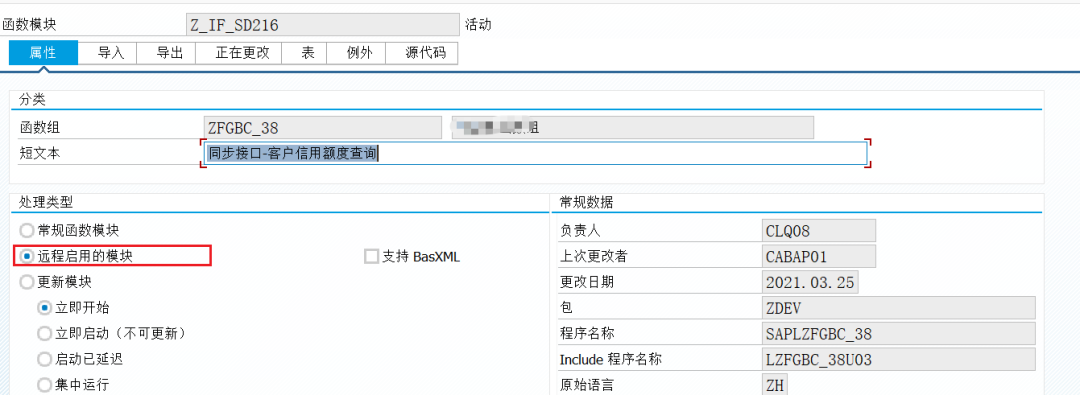The height and width of the screenshot is (395, 1080).
Task: Select the 集中运行 radio option
Action: (x=45, y=384)
